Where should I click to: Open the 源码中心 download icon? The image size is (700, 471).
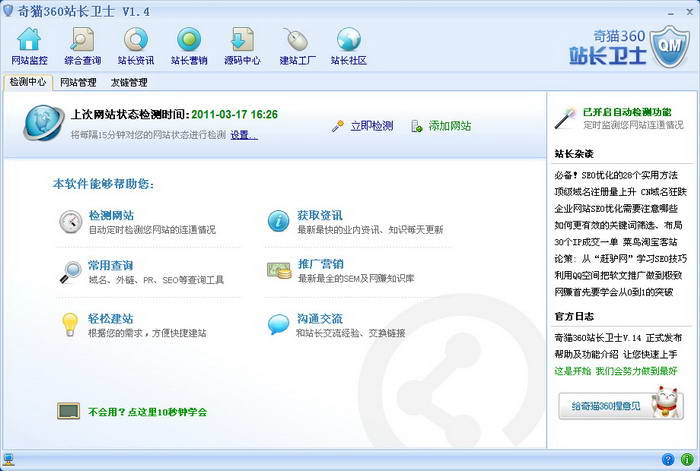[x=242, y=46]
